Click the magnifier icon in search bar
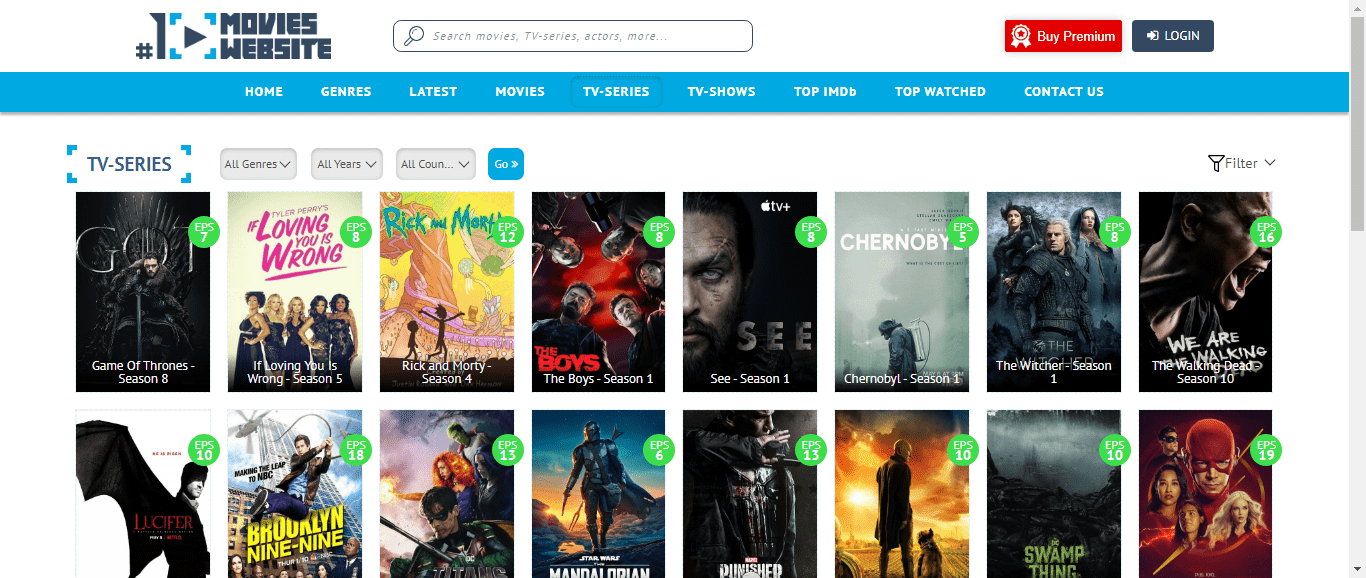1366x578 pixels. pyautogui.click(x=413, y=36)
